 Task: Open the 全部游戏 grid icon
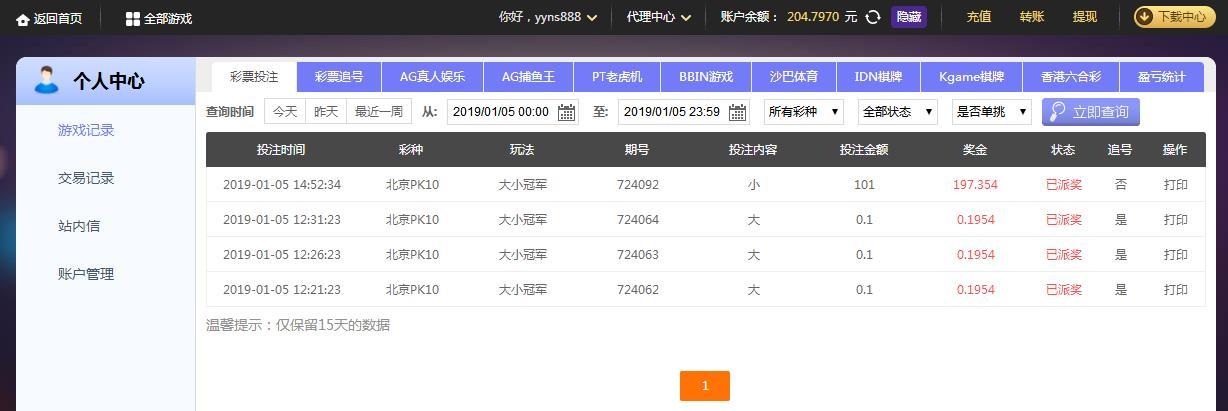[133, 18]
